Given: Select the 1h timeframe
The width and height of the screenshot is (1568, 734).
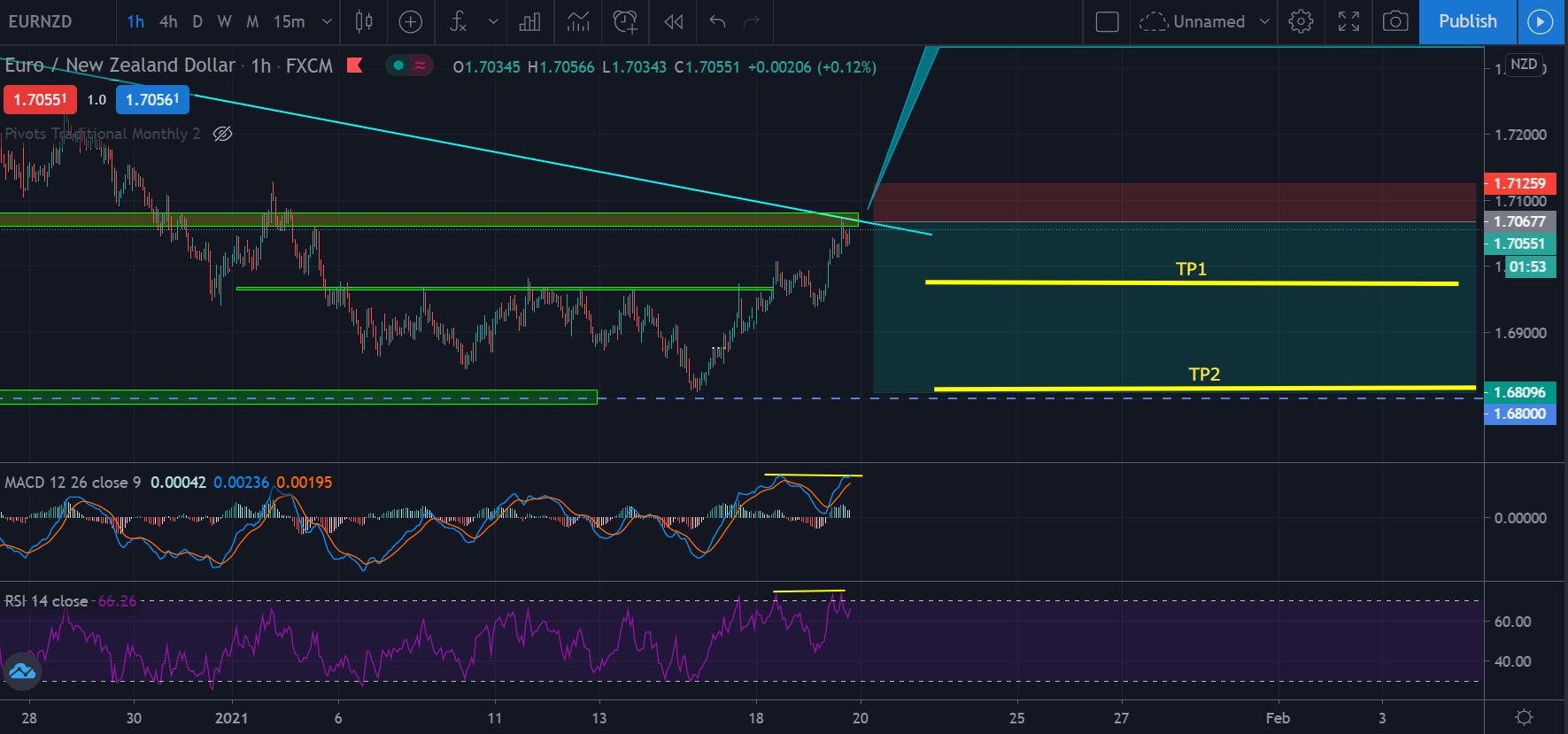Looking at the screenshot, I should [135, 21].
